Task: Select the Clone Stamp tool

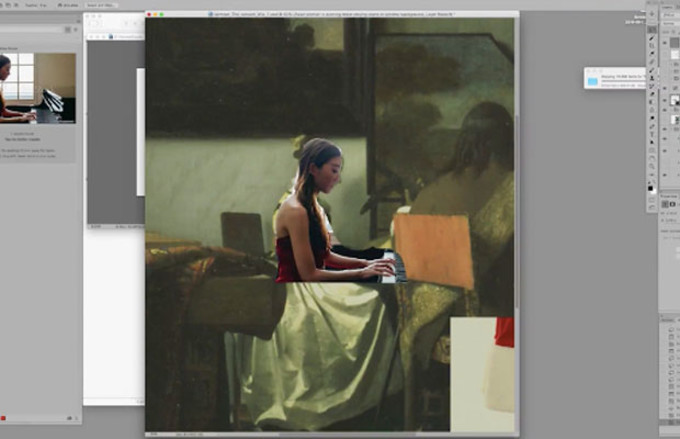Action: (652, 78)
